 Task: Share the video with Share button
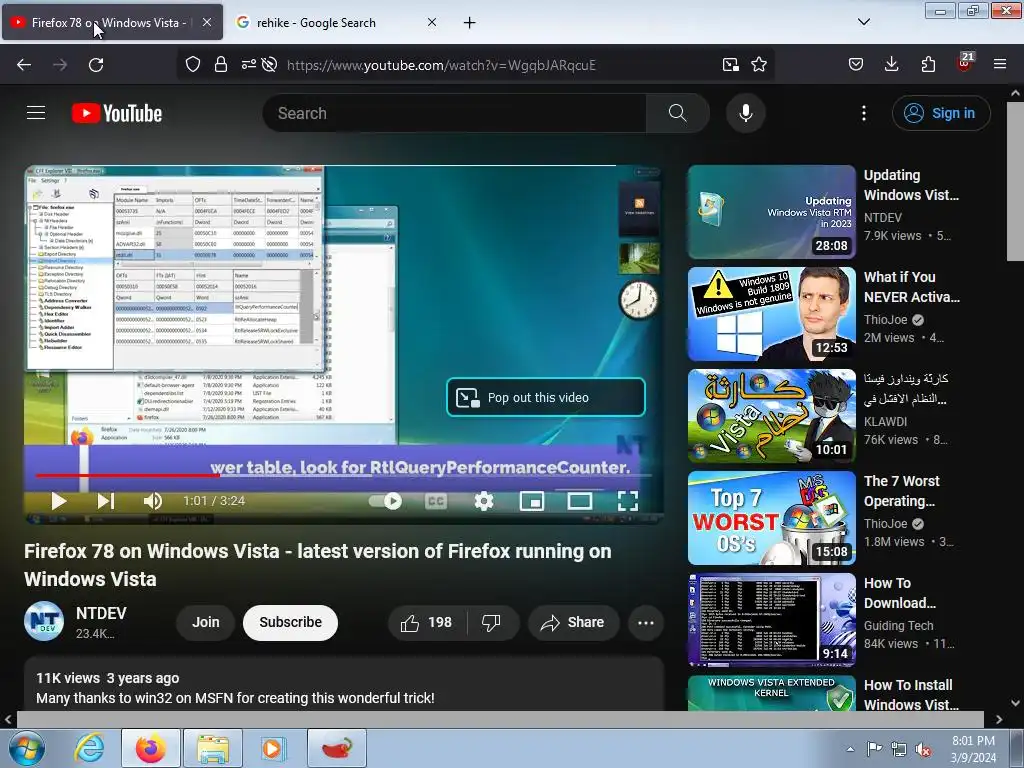coord(573,622)
